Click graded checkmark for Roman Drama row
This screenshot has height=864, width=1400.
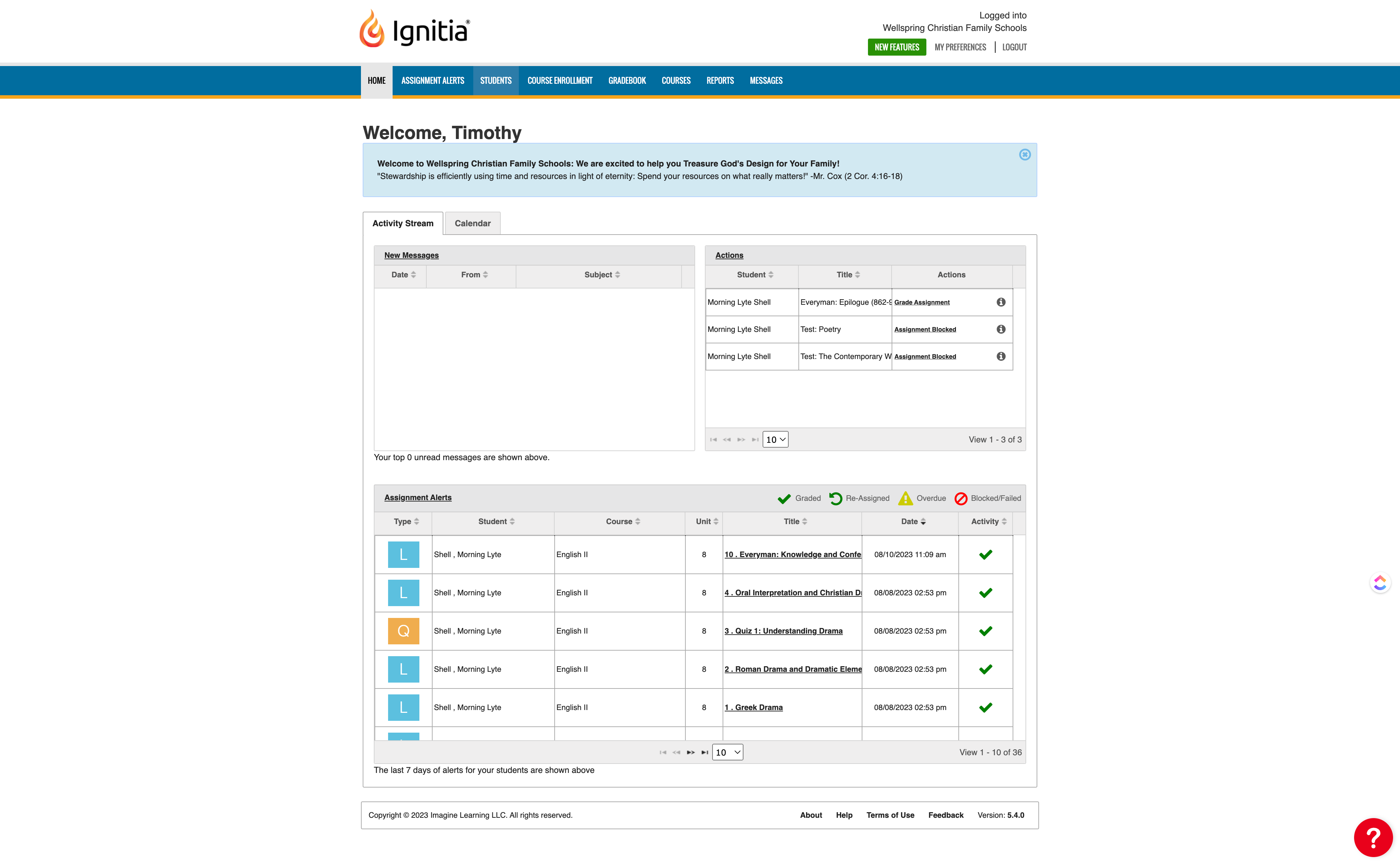point(985,669)
